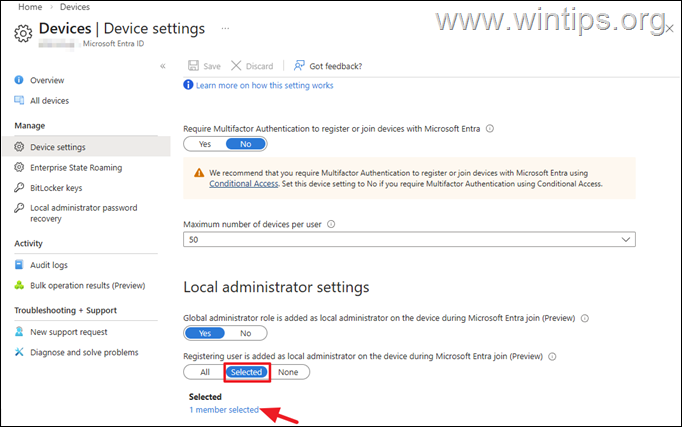The image size is (682, 427).
Task: Click the Overview info icon in sidebar
Action: click(x=19, y=80)
